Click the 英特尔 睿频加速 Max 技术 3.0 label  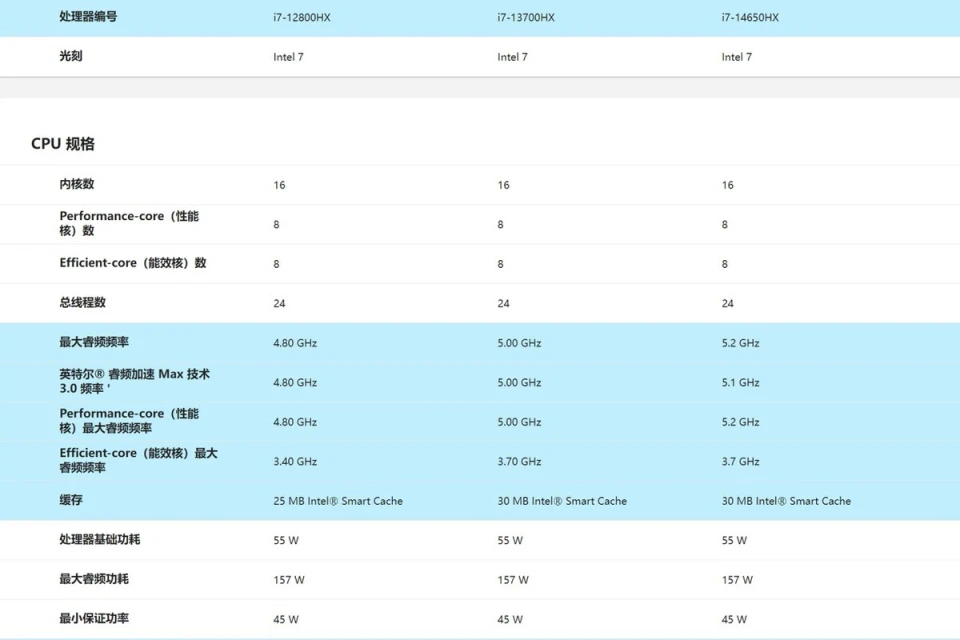(134, 381)
